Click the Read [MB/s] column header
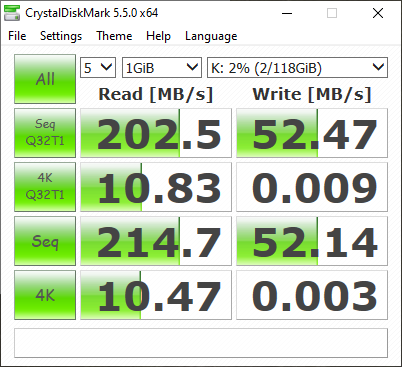402x367 pixels. (x=156, y=94)
